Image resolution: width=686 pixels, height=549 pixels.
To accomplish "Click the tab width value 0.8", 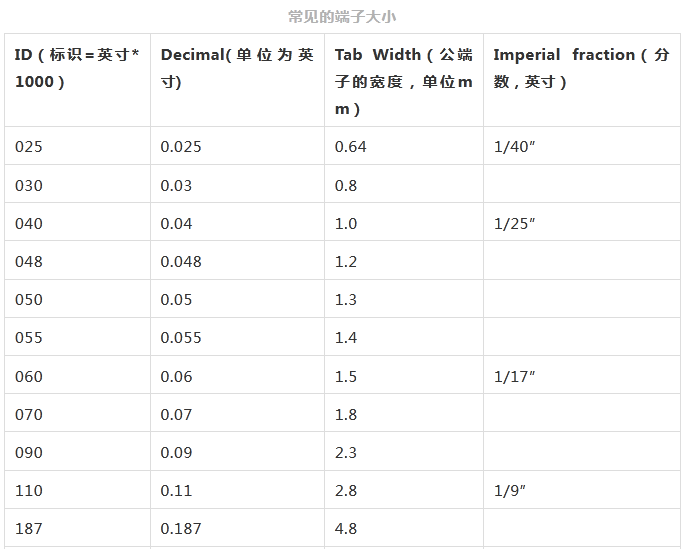I will (x=346, y=185).
